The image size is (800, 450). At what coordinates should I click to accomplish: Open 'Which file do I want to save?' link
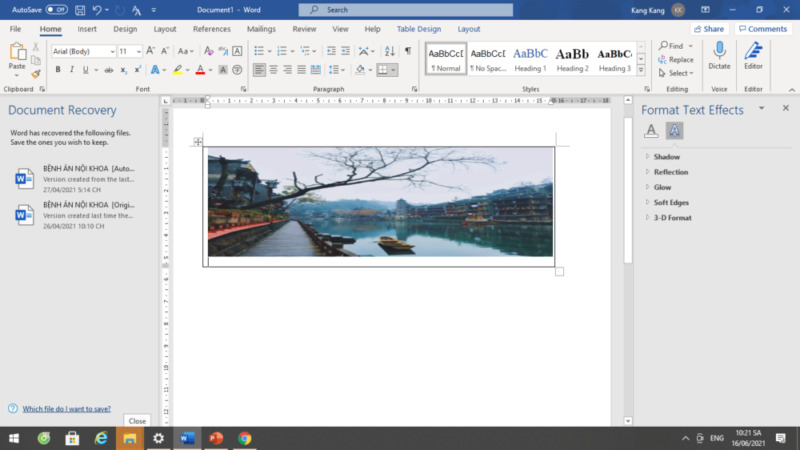point(66,409)
